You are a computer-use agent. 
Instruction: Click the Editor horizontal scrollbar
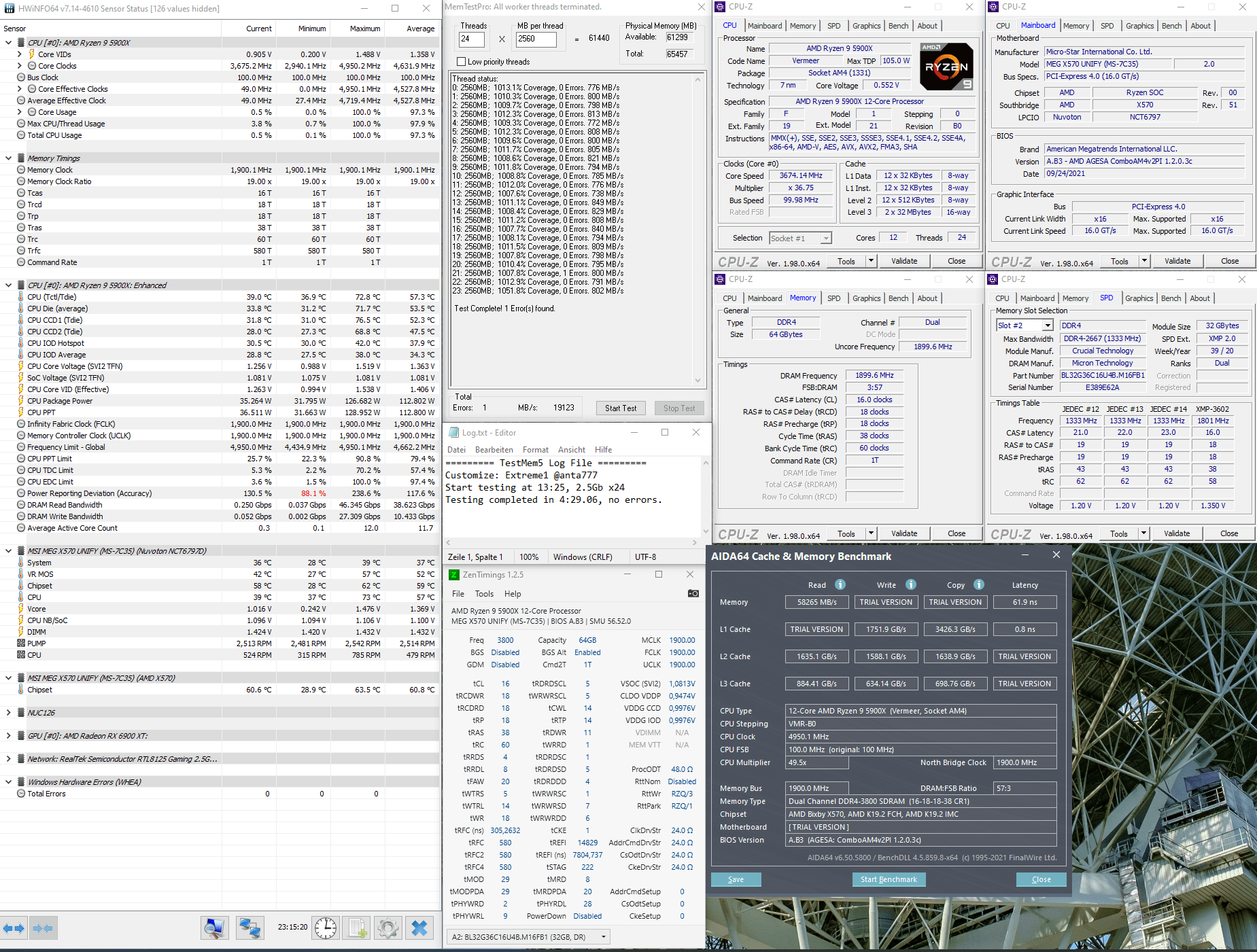point(571,542)
